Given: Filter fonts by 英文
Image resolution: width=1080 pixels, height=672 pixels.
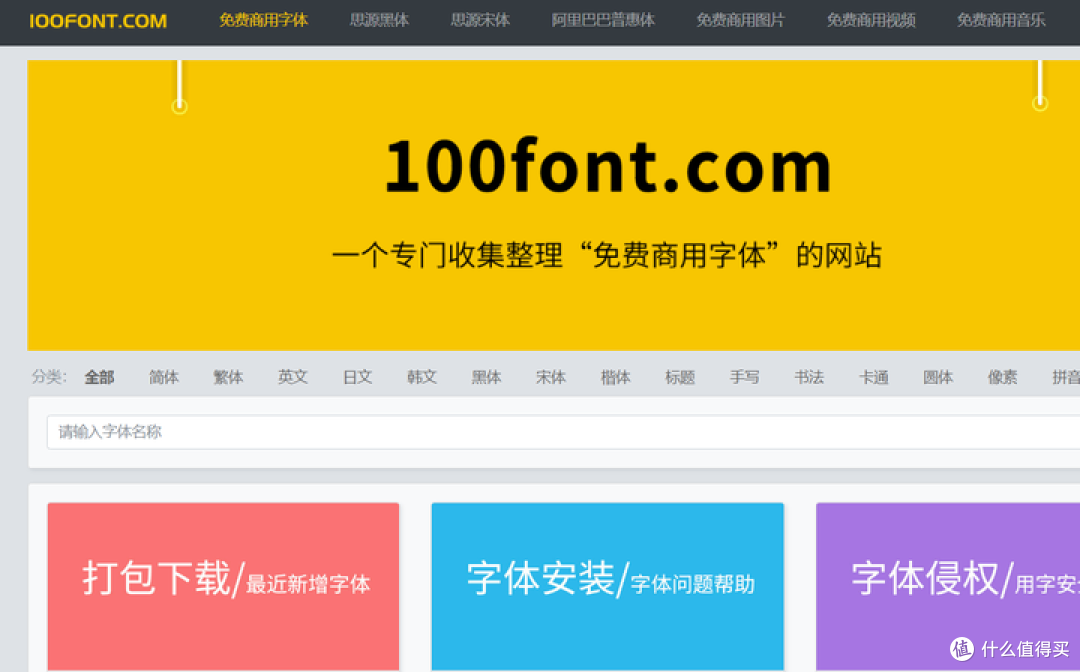Looking at the screenshot, I should tap(293, 377).
